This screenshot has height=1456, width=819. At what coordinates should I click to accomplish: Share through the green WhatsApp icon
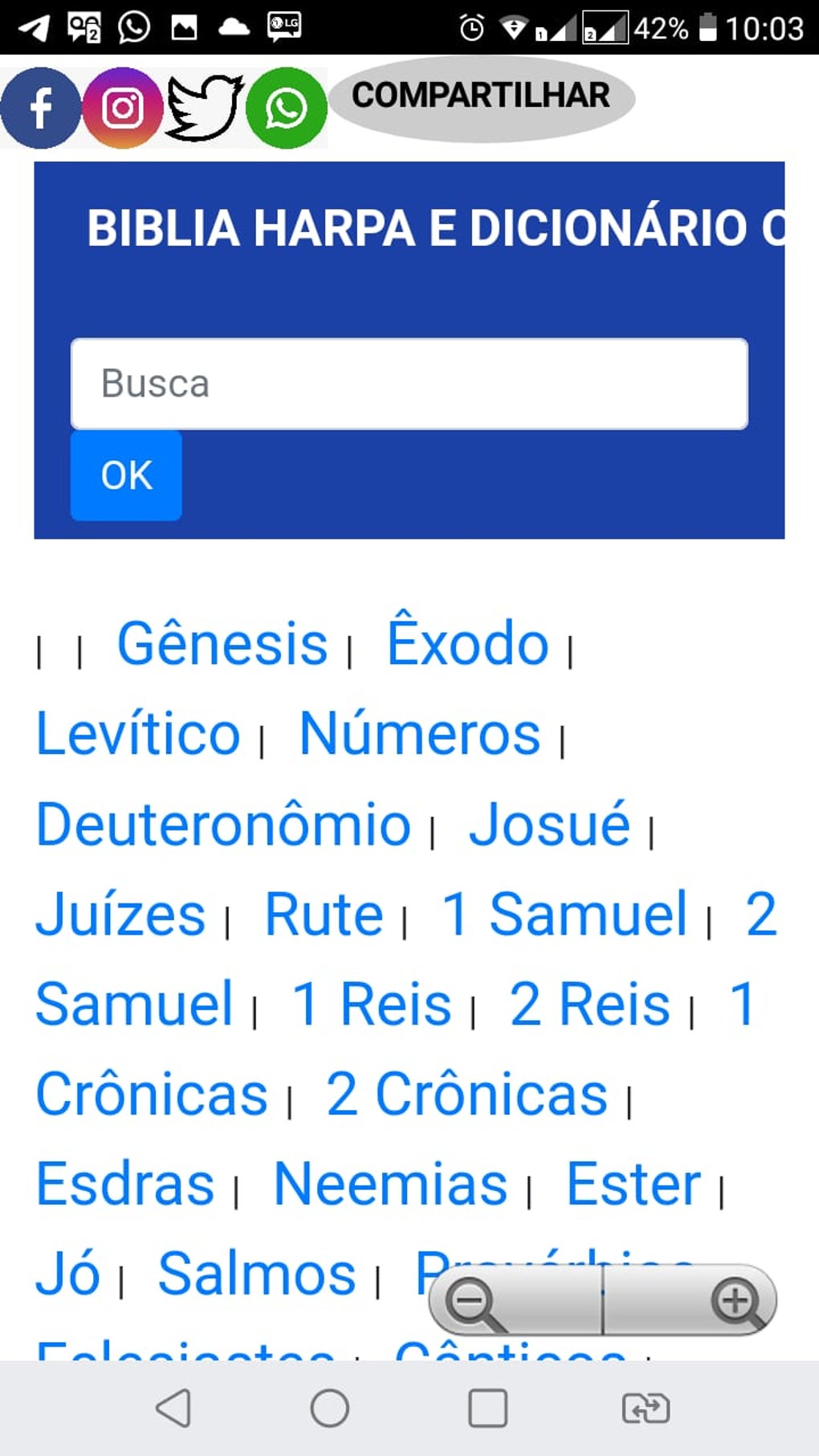pos(286,108)
